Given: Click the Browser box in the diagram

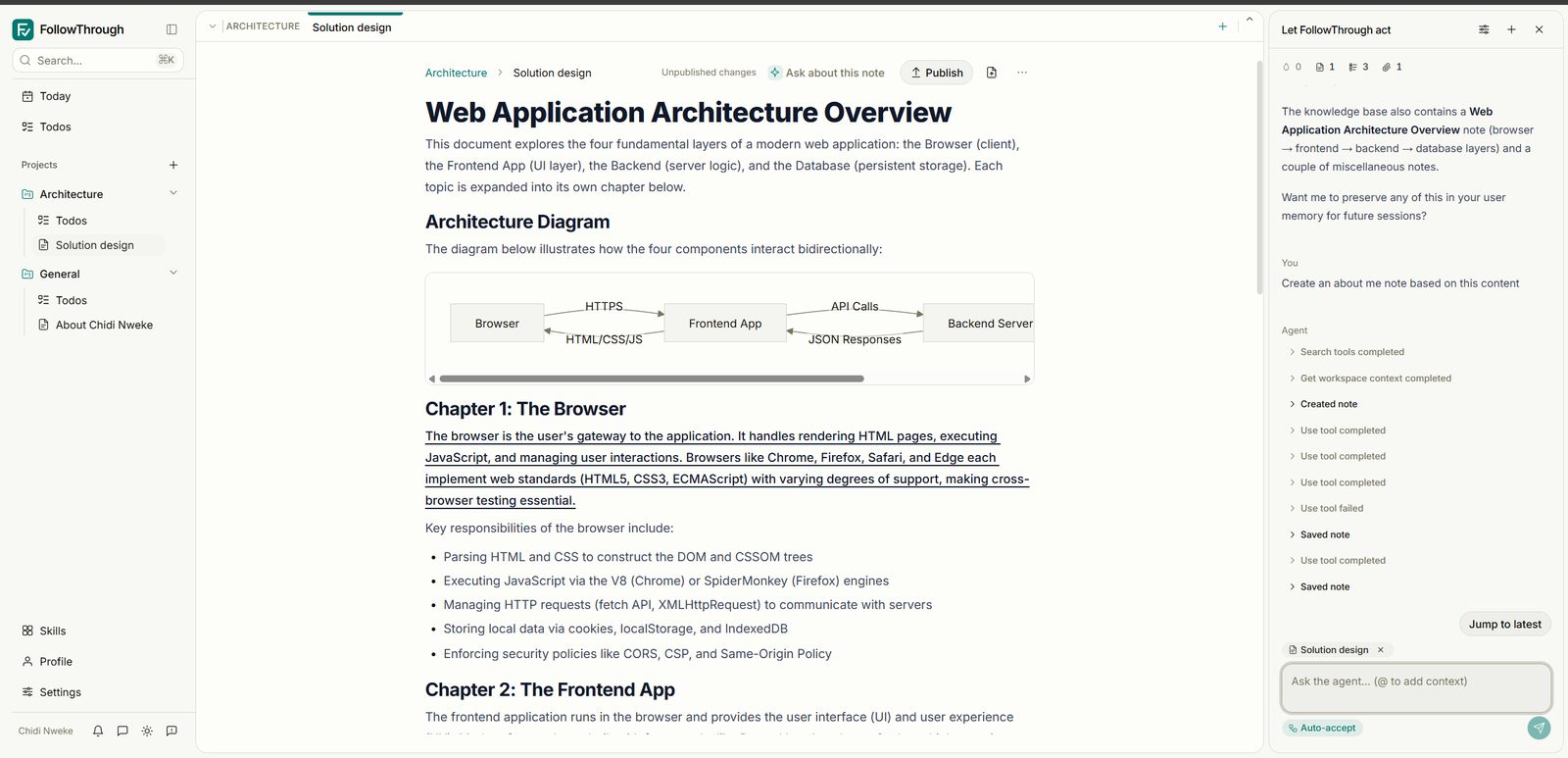Looking at the screenshot, I should [x=497, y=323].
